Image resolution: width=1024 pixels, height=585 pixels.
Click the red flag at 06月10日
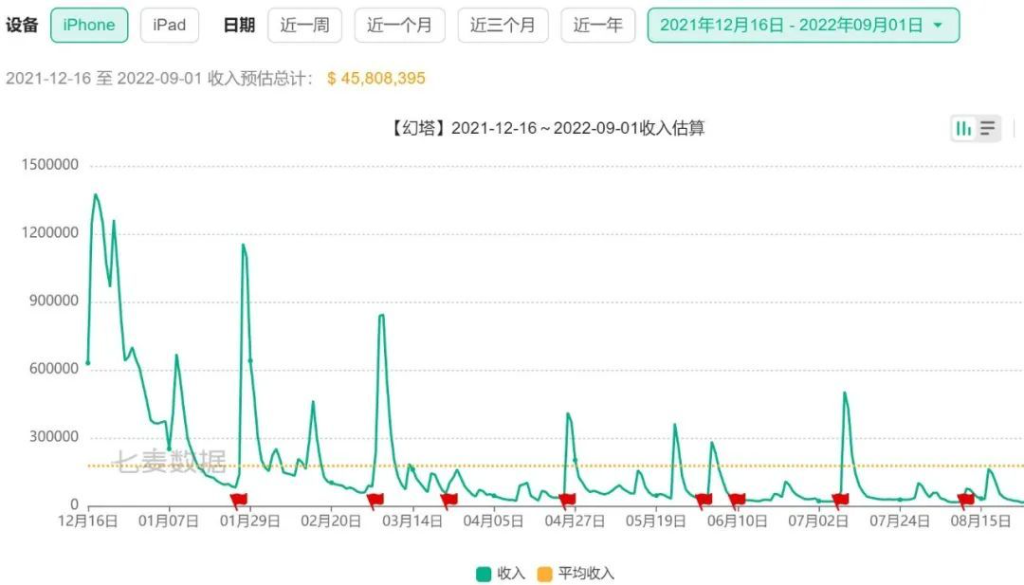737,500
